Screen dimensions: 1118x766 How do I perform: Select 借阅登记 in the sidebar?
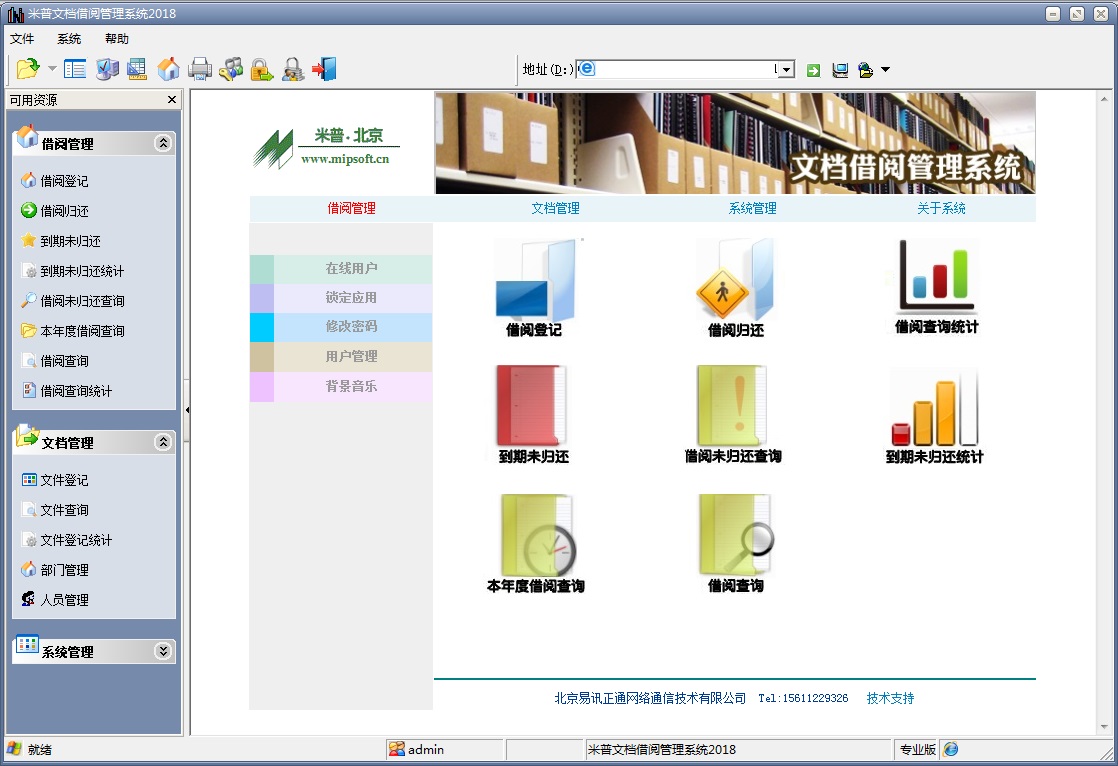[55, 181]
